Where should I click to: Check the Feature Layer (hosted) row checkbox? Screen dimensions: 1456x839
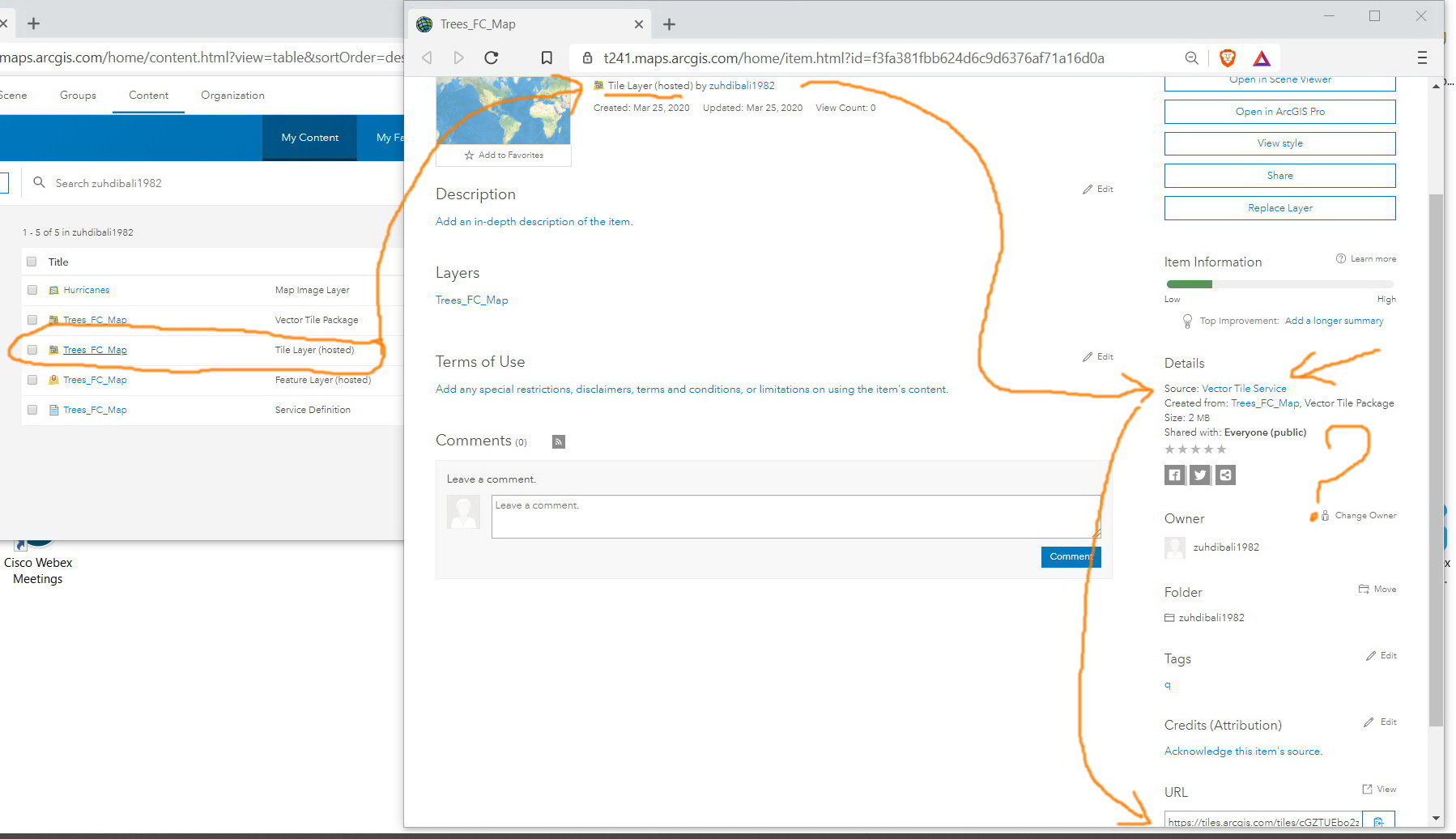point(32,380)
